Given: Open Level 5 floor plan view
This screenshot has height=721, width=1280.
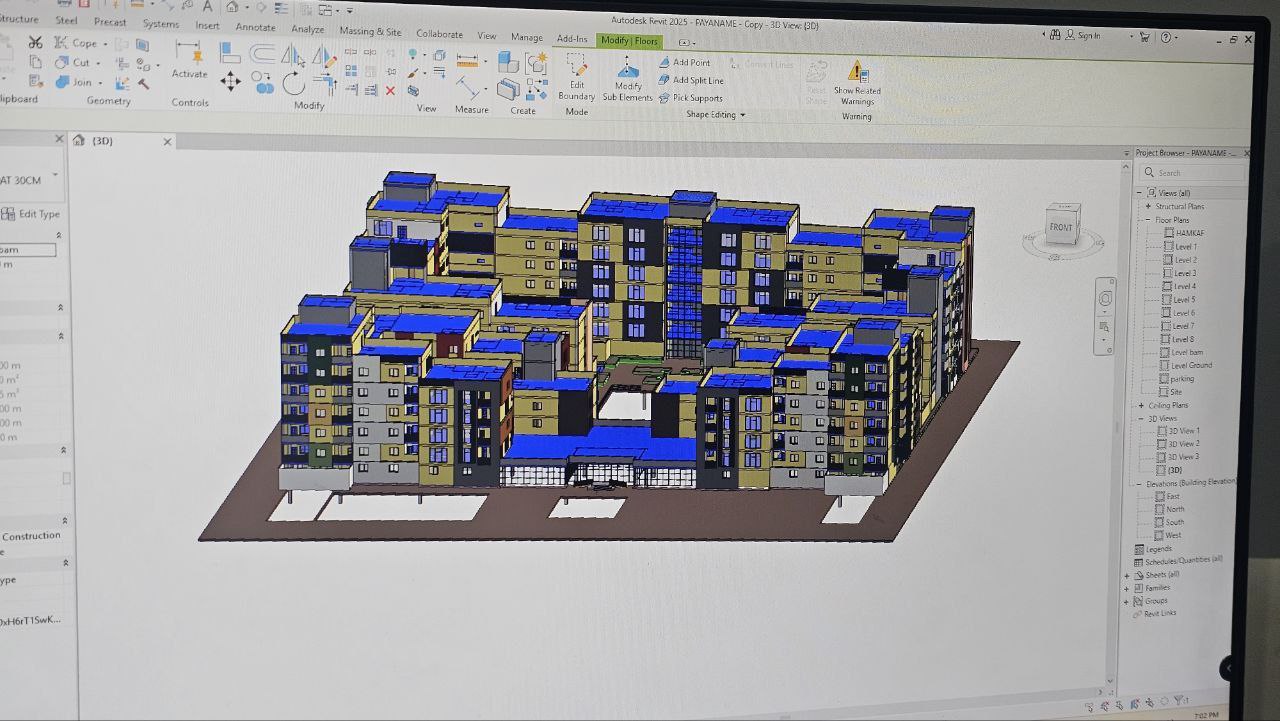Looking at the screenshot, I should [x=1184, y=299].
